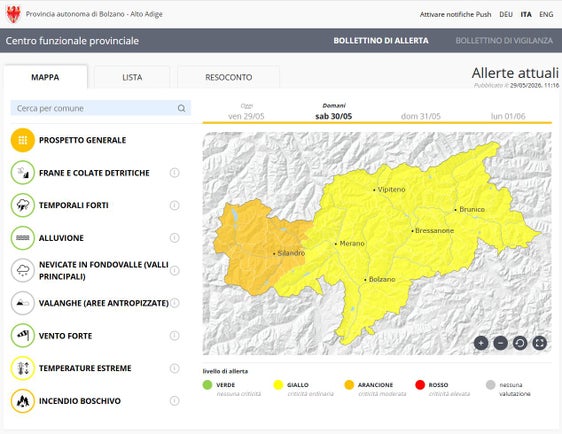This screenshot has height=434, width=562.
Task: Click the yellow GIALLO legend swatch
Action: (278, 385)
